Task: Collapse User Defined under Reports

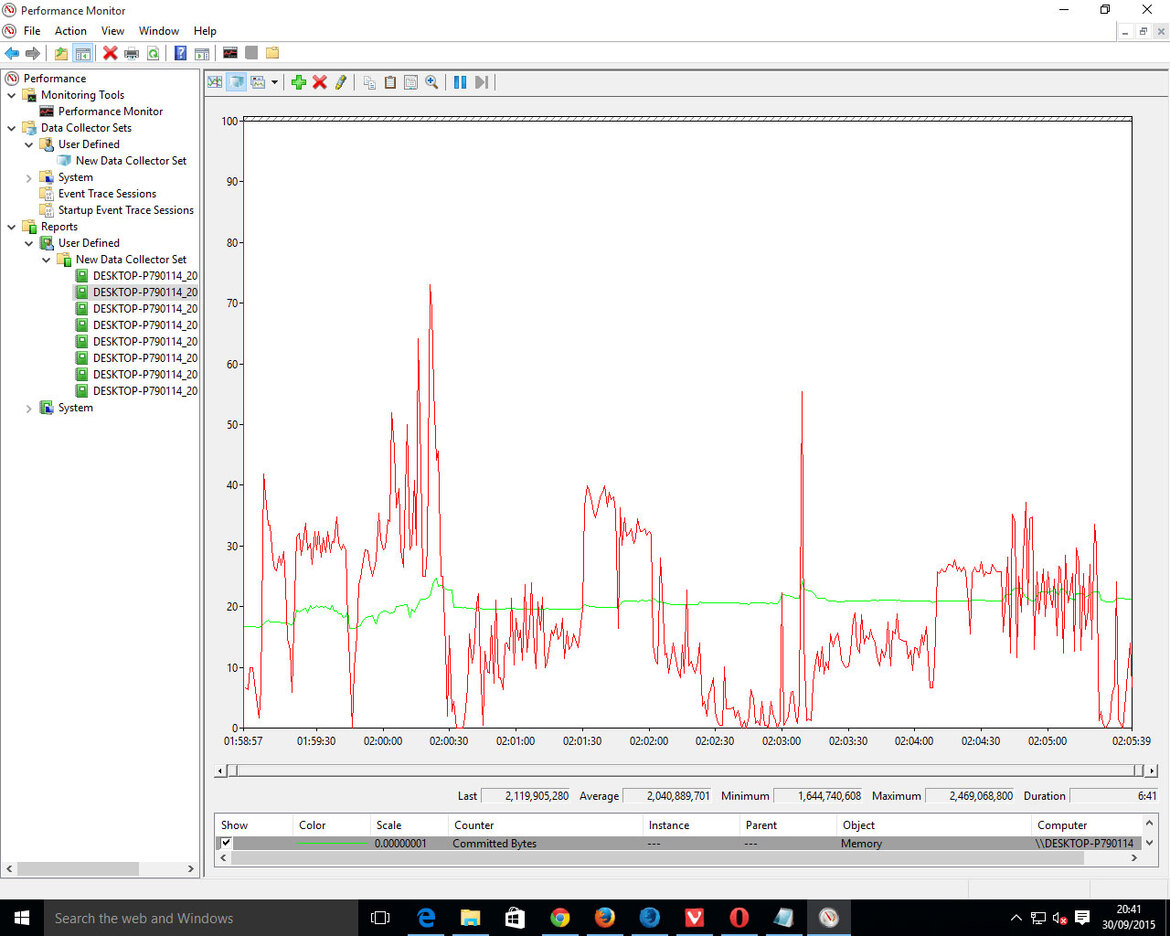Action: pos(29,243)
